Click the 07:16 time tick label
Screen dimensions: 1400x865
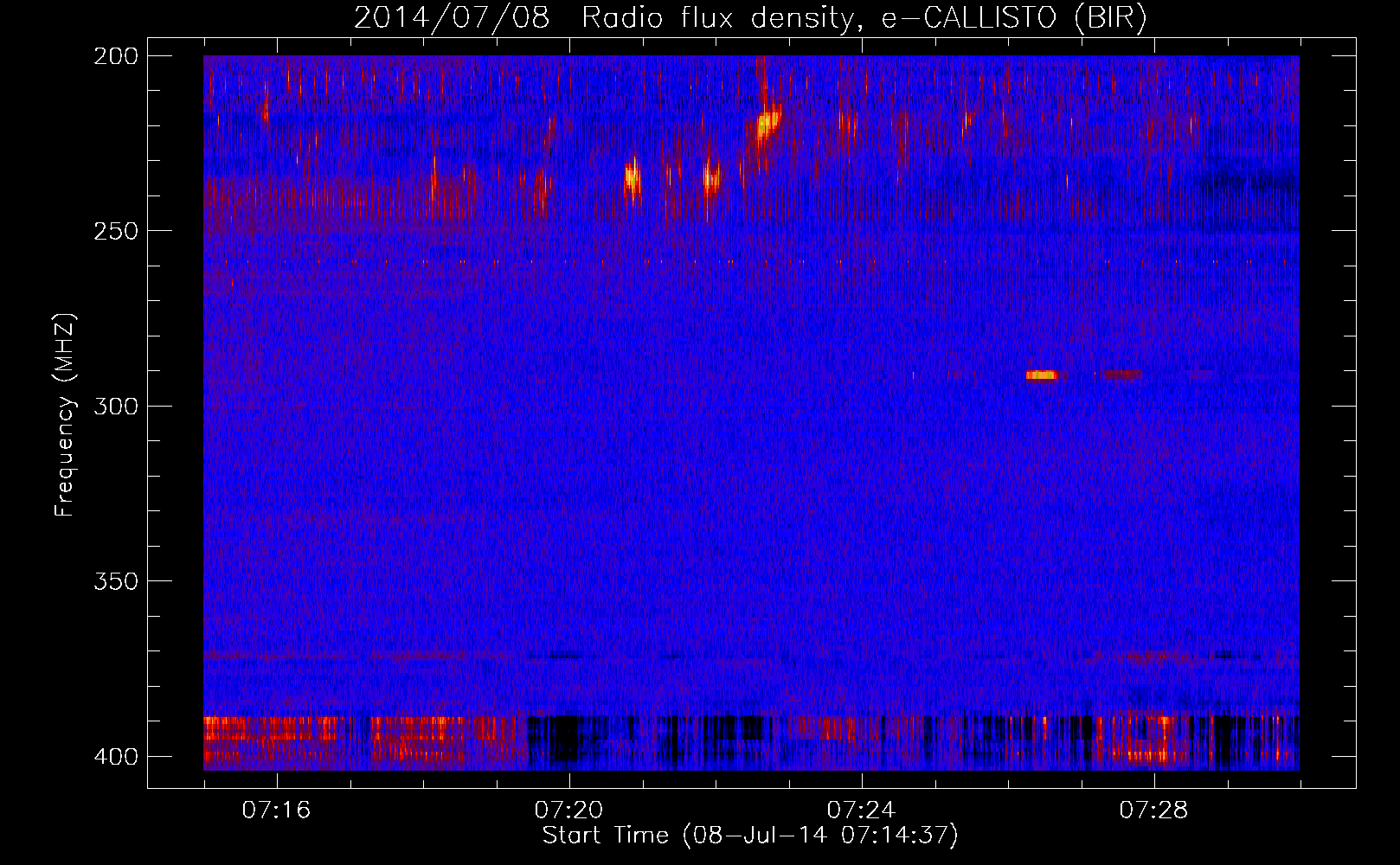[276, 811]
